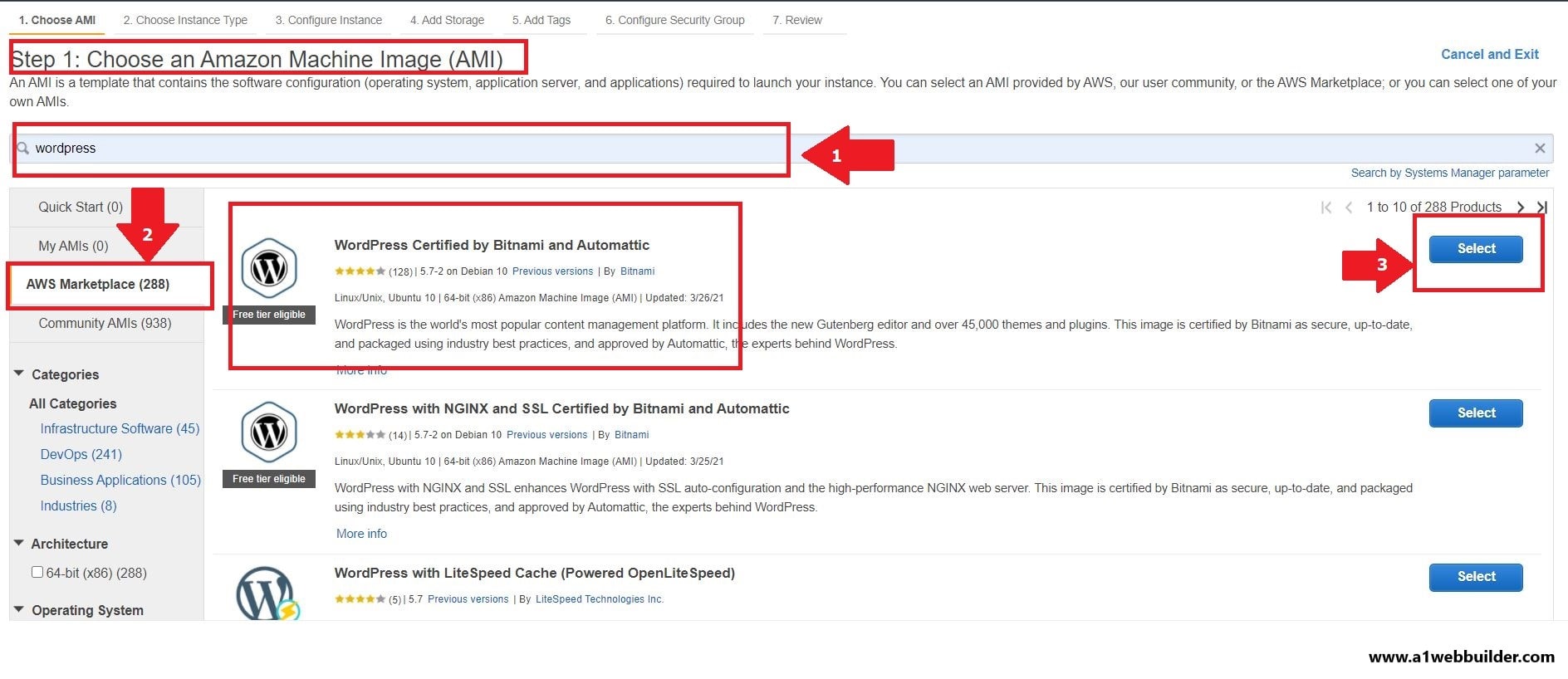The width and height of the screenshot is (1568, 679).
Task: Filter by DevOps (241) category
Action: click(81, 455)
